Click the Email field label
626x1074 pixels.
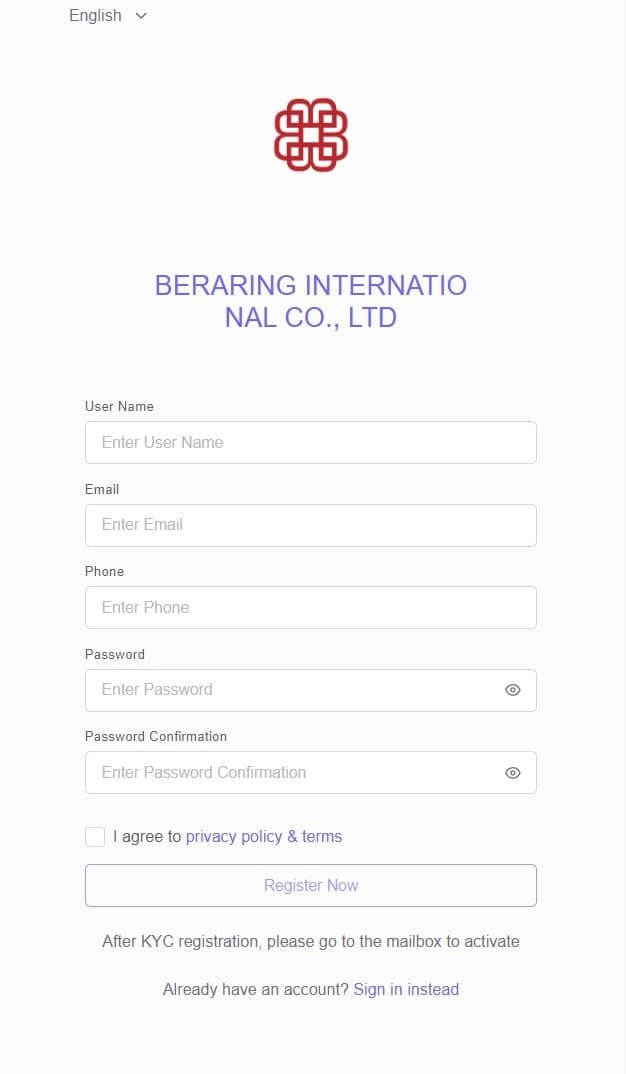coord(102,489)
